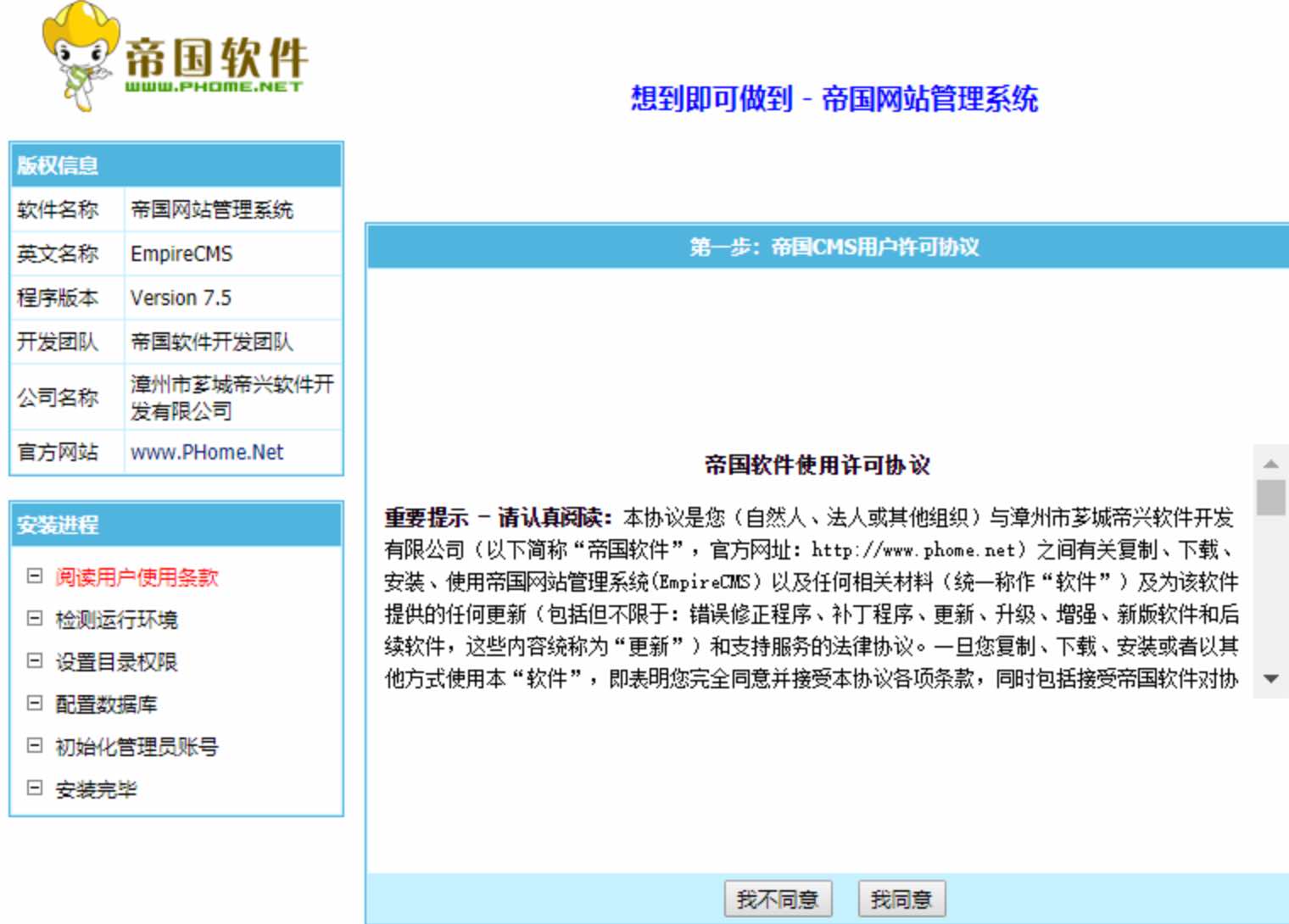Select the 检测运行环境 install step
The height and width of the screenshot is (924, 1289).
pos(116,620)
